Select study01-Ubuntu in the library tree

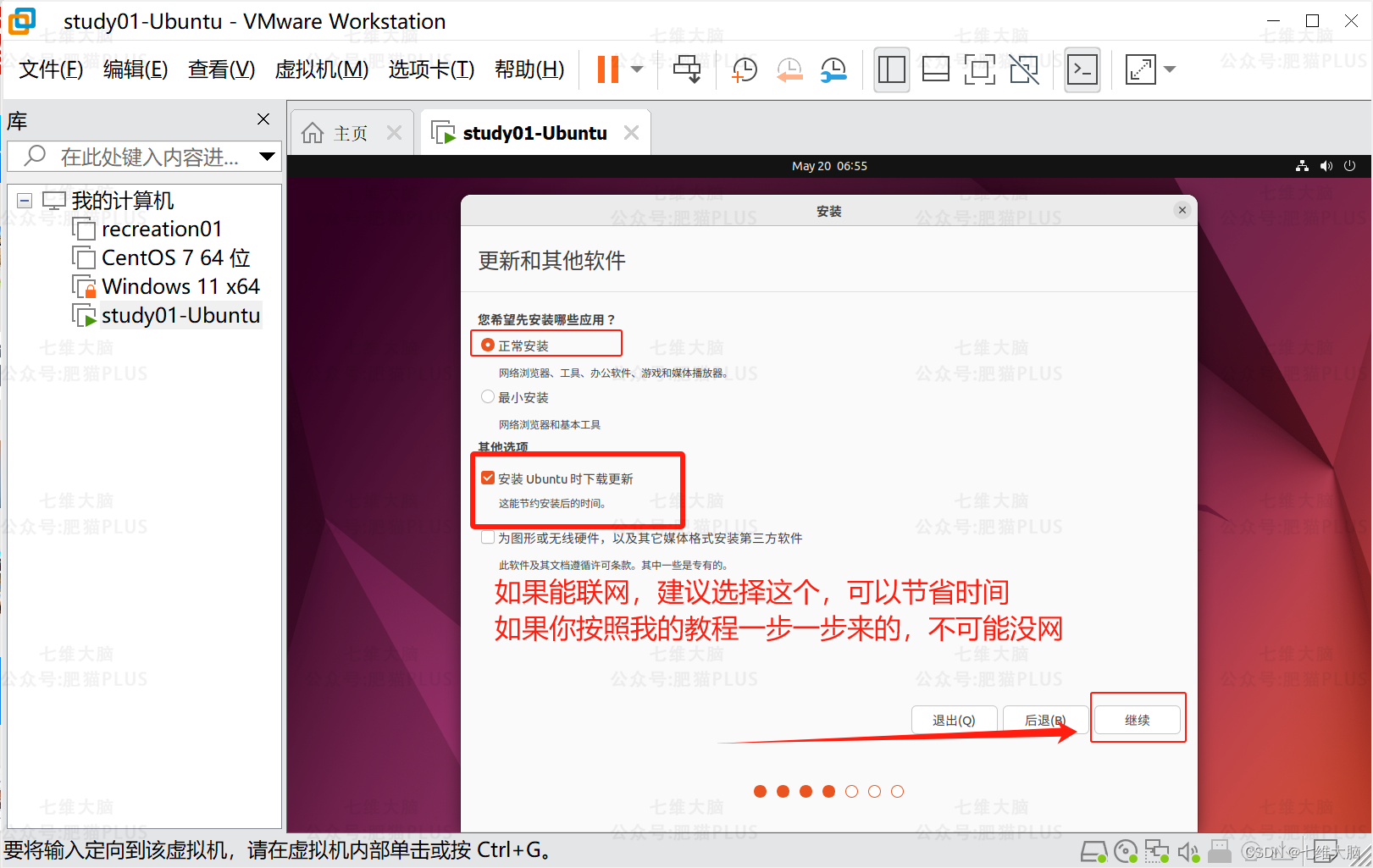[180, 316]
